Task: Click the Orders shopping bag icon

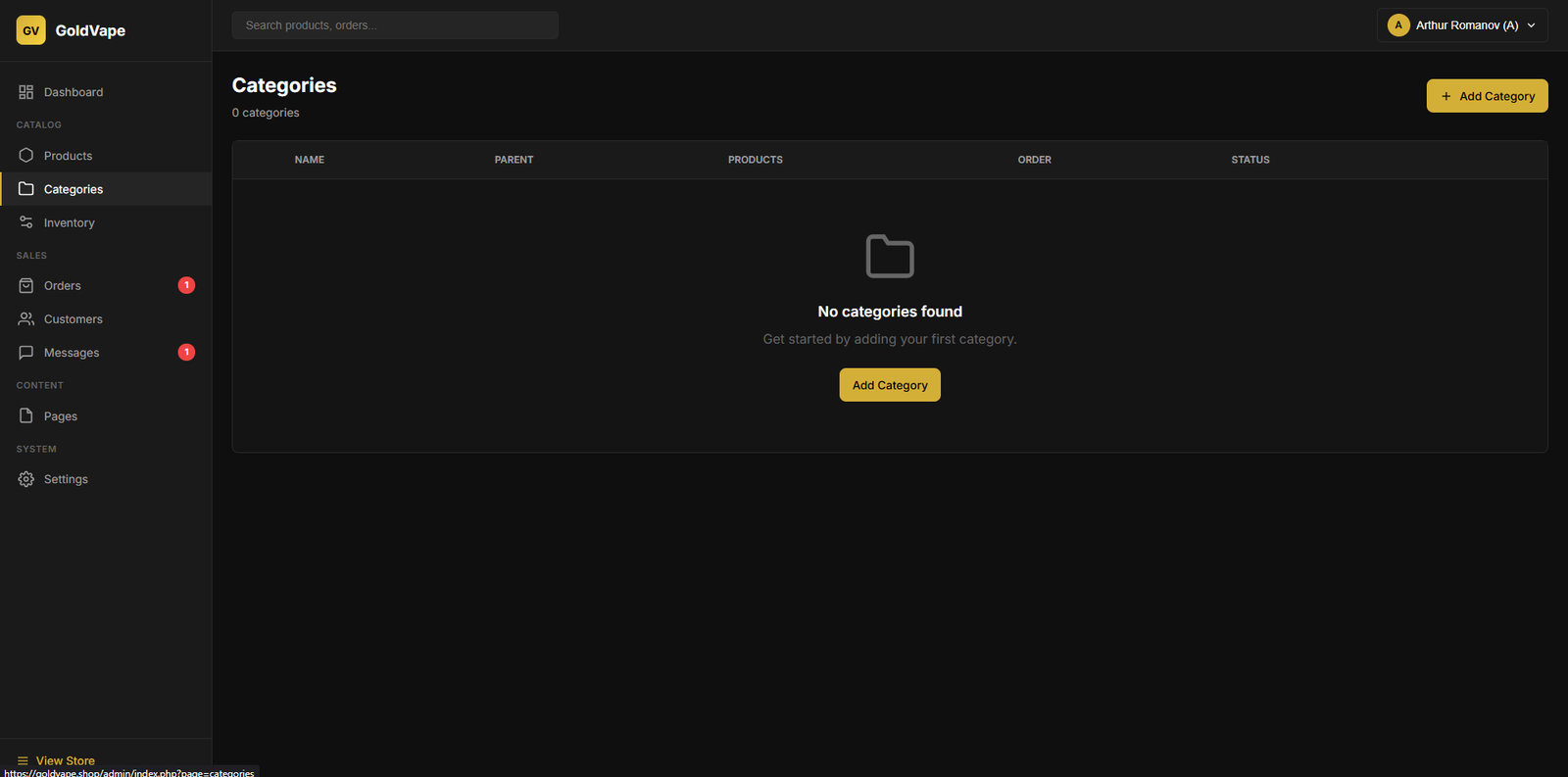Action: pos(26,286)
